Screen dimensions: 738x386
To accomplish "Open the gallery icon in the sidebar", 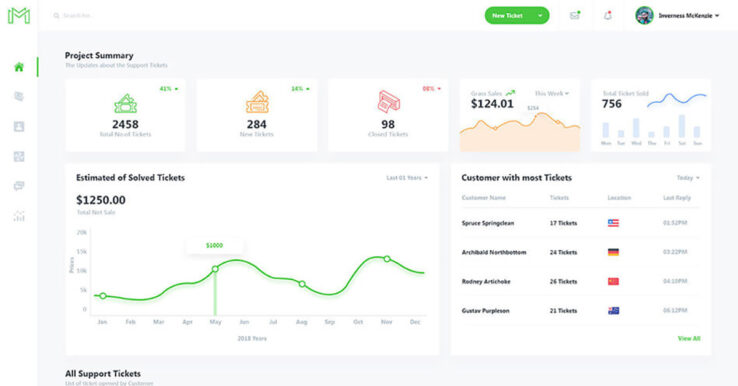I will [19, 156].
